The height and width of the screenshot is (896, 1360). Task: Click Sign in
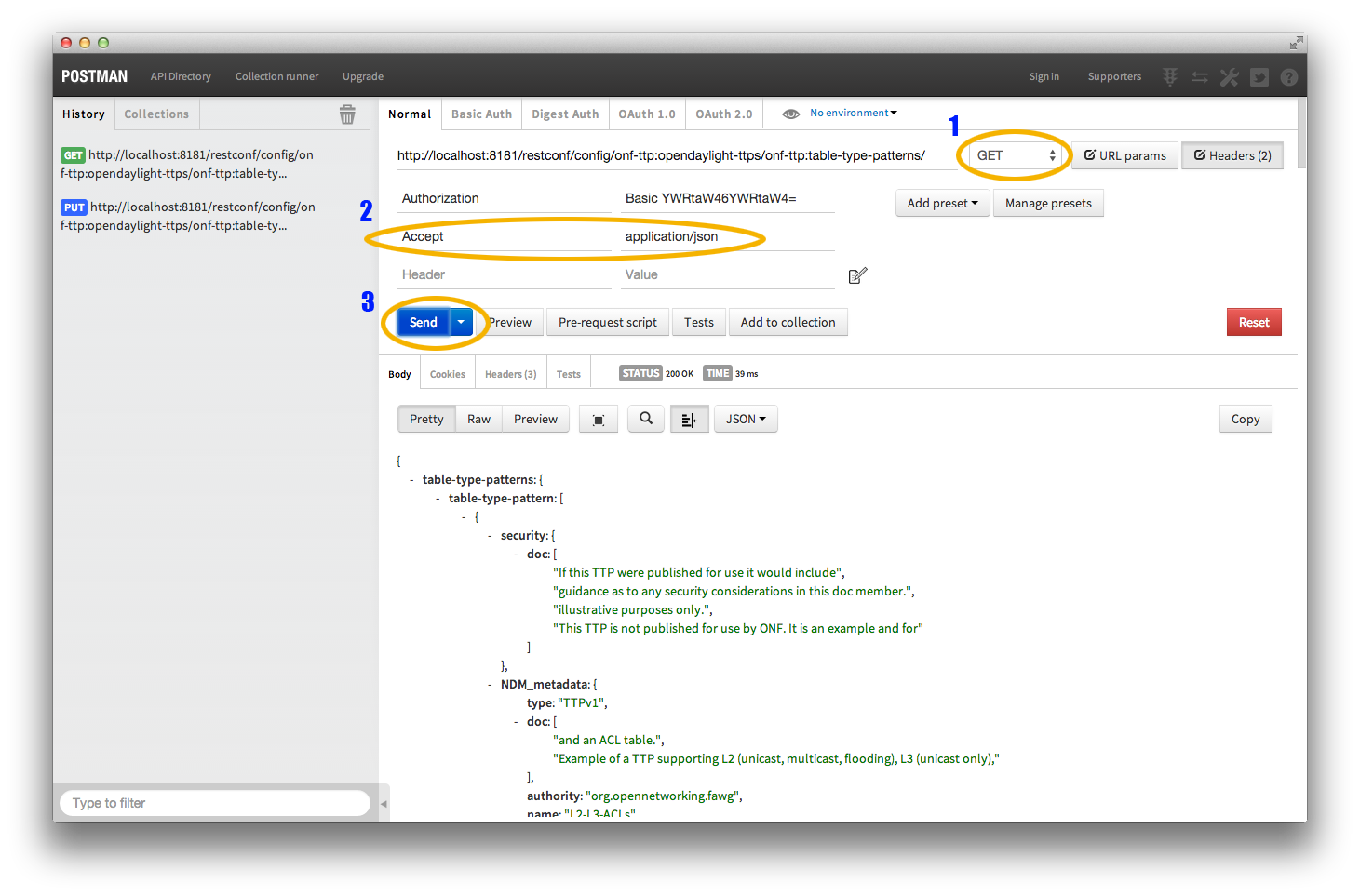tap(1044, 76)
